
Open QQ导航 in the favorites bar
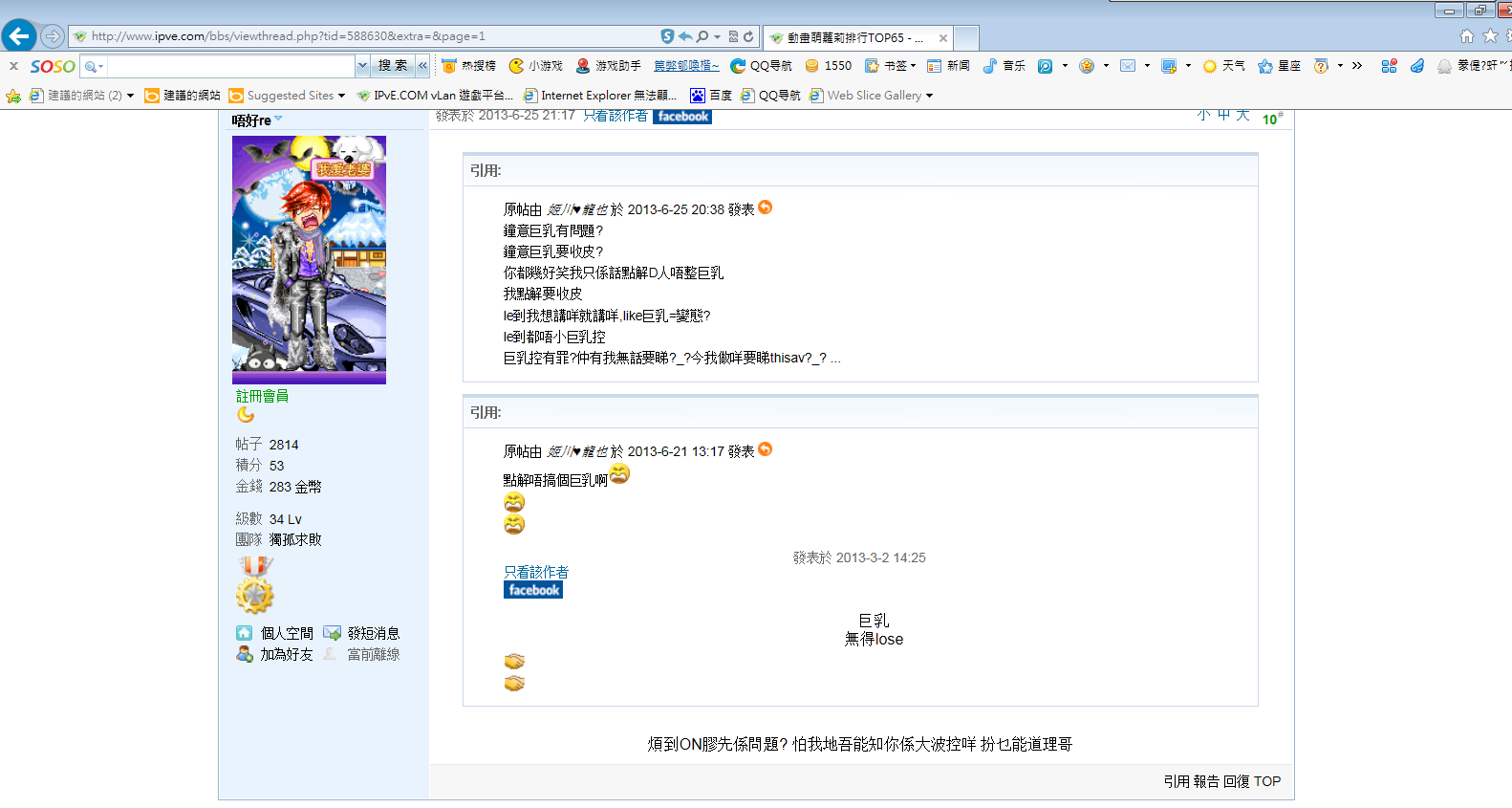click(770, 96)
